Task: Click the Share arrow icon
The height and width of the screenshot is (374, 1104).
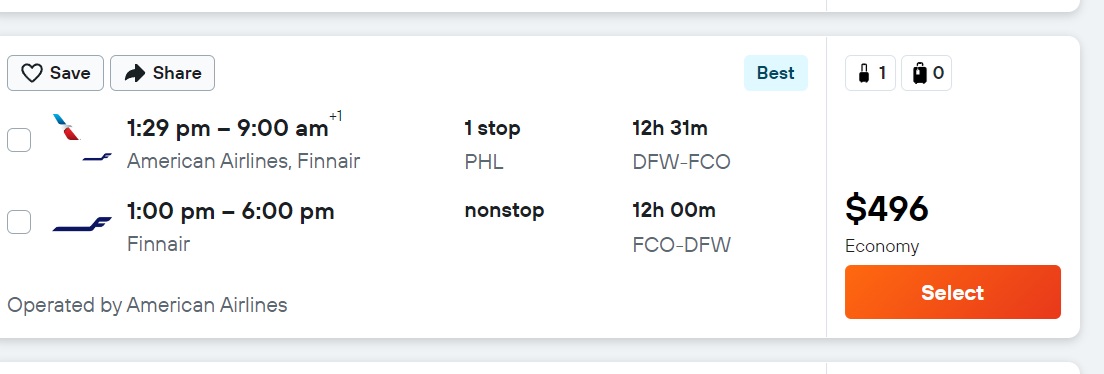Action: coord(134,73)
